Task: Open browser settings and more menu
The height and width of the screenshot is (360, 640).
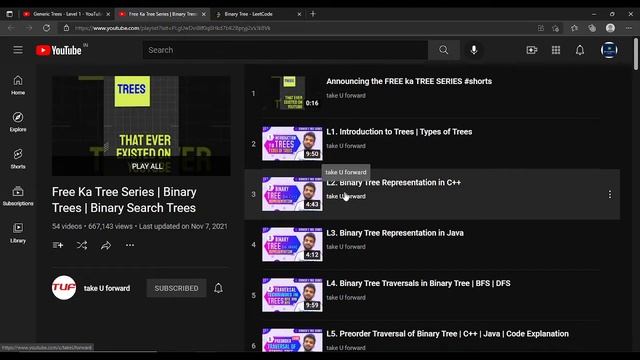Action: [629, 28]
